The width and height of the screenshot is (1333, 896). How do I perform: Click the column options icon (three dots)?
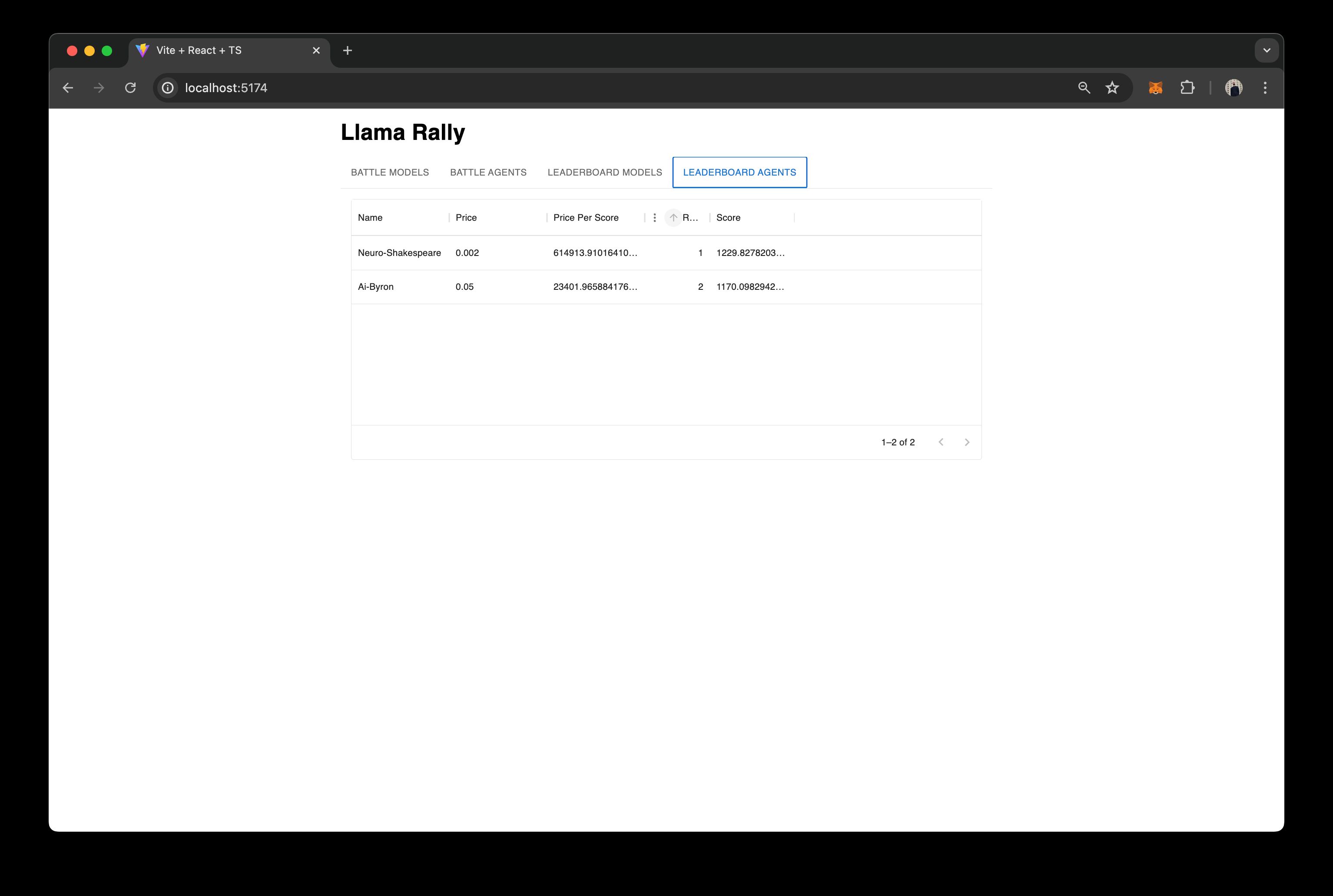click(x=652, y=217)
